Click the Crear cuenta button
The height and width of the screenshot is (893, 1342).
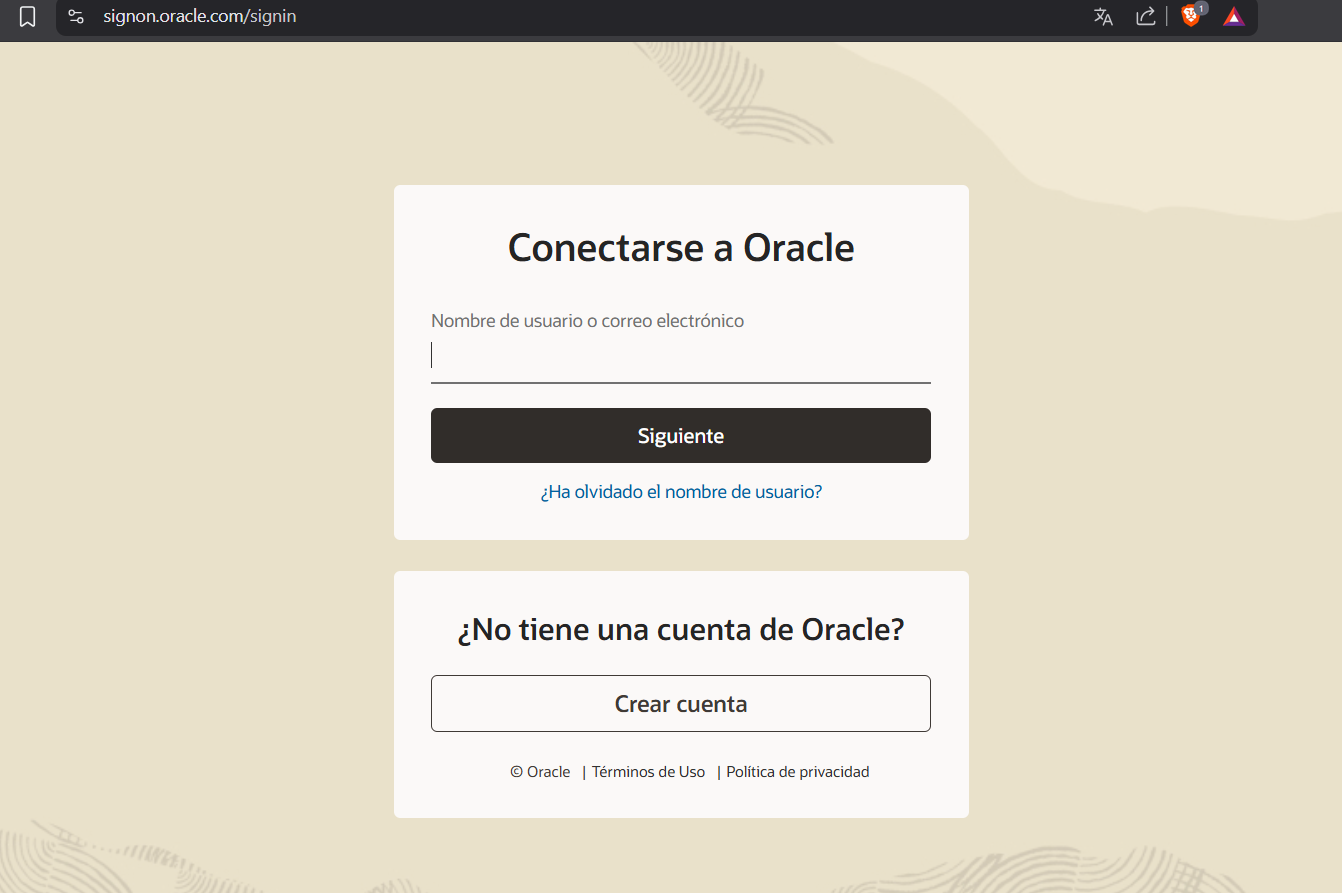pos(681,704)
